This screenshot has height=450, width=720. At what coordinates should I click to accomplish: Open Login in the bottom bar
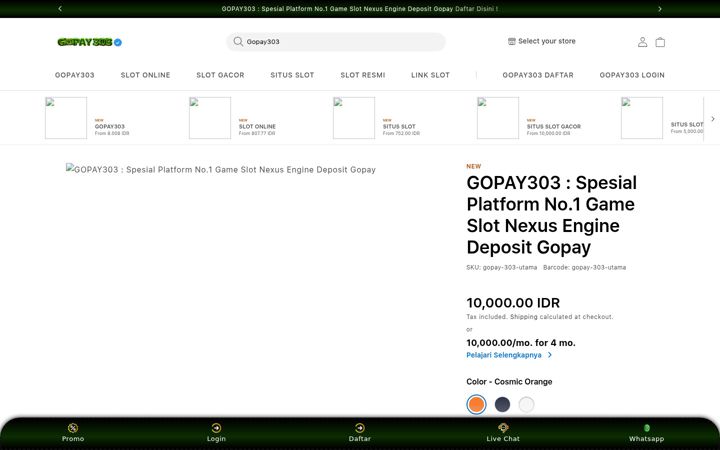pyautogui.click(x=216, y=433)
